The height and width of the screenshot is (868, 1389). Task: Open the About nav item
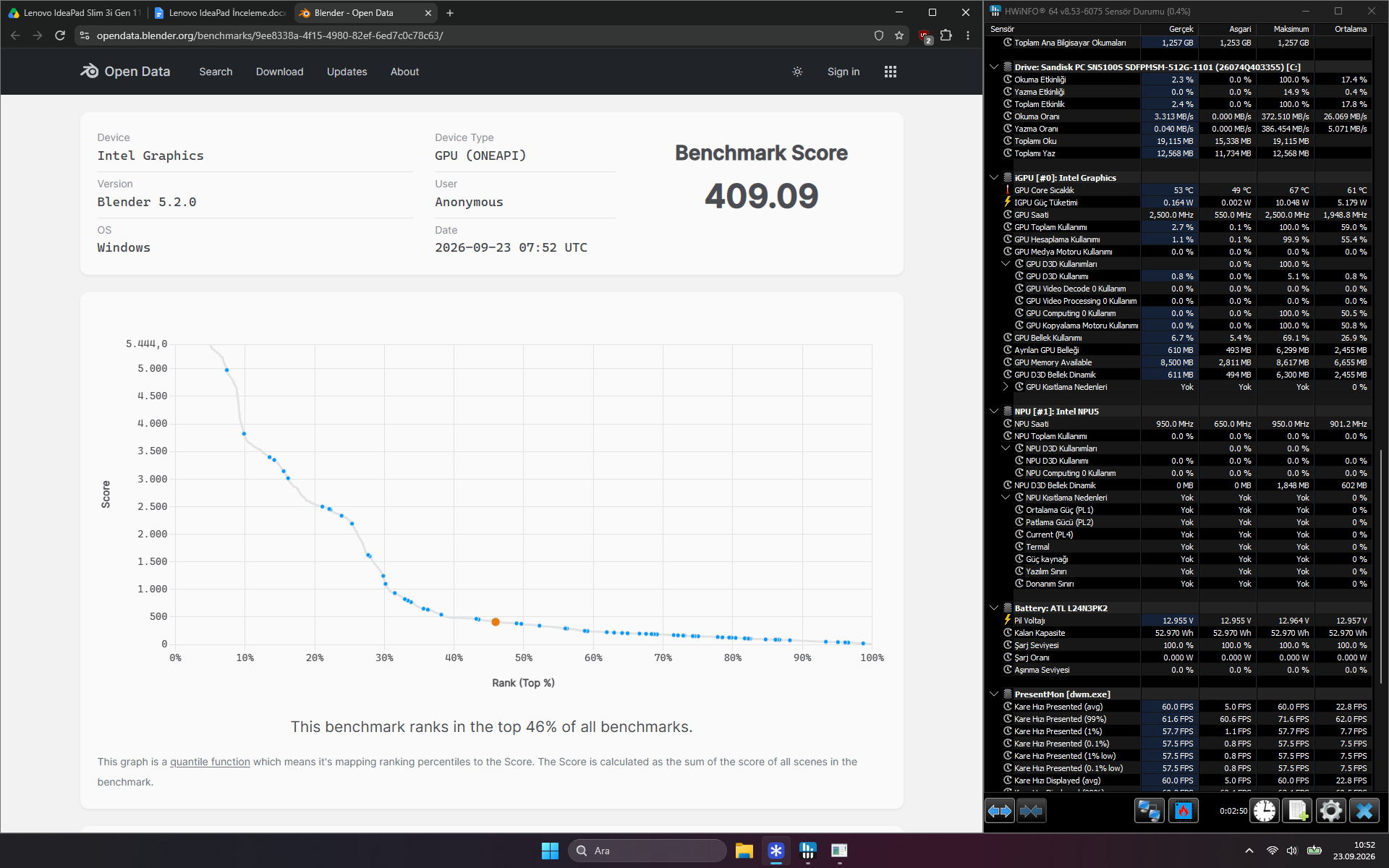point(404,72)
